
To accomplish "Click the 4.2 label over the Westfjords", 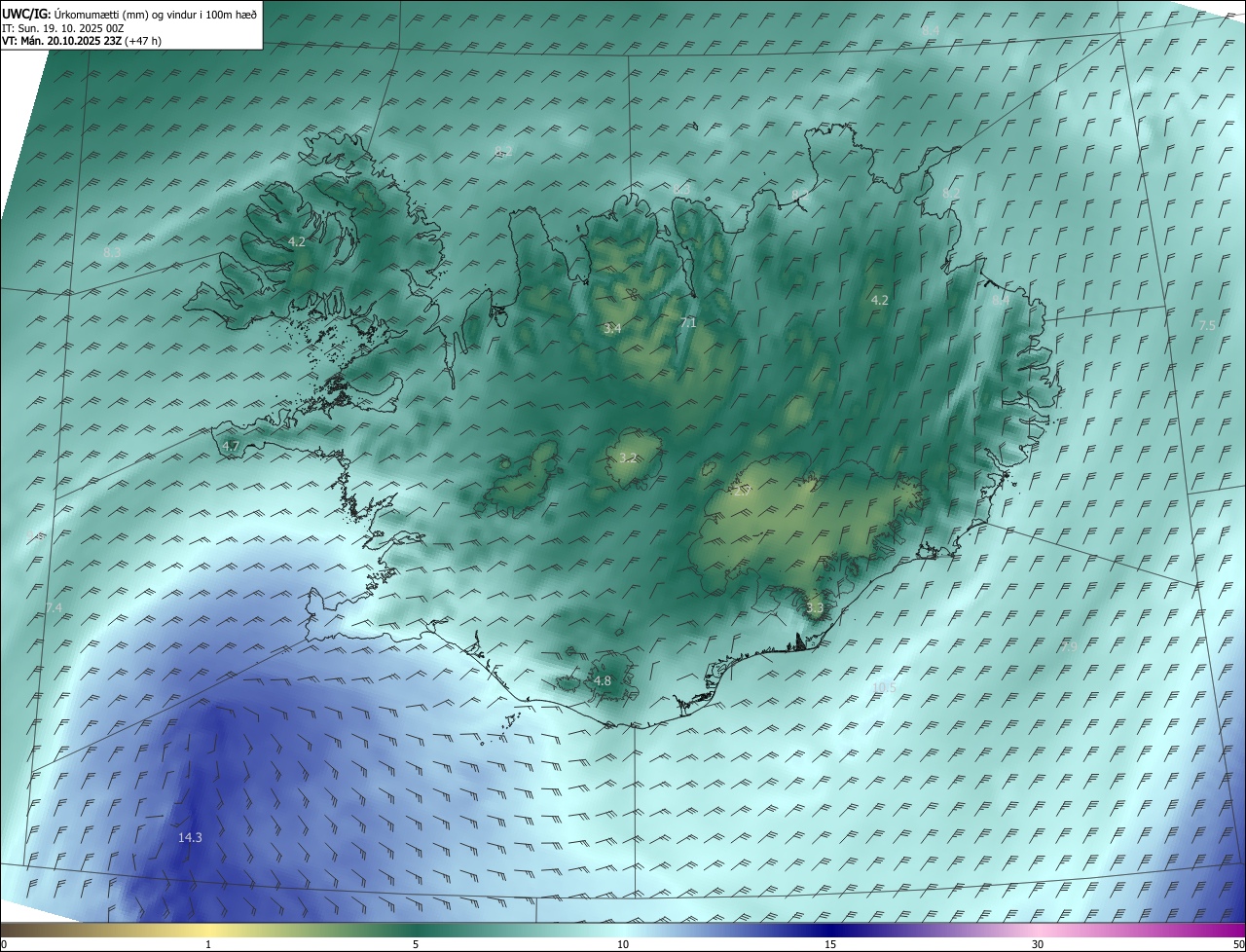I will click(x=297, y=241).
